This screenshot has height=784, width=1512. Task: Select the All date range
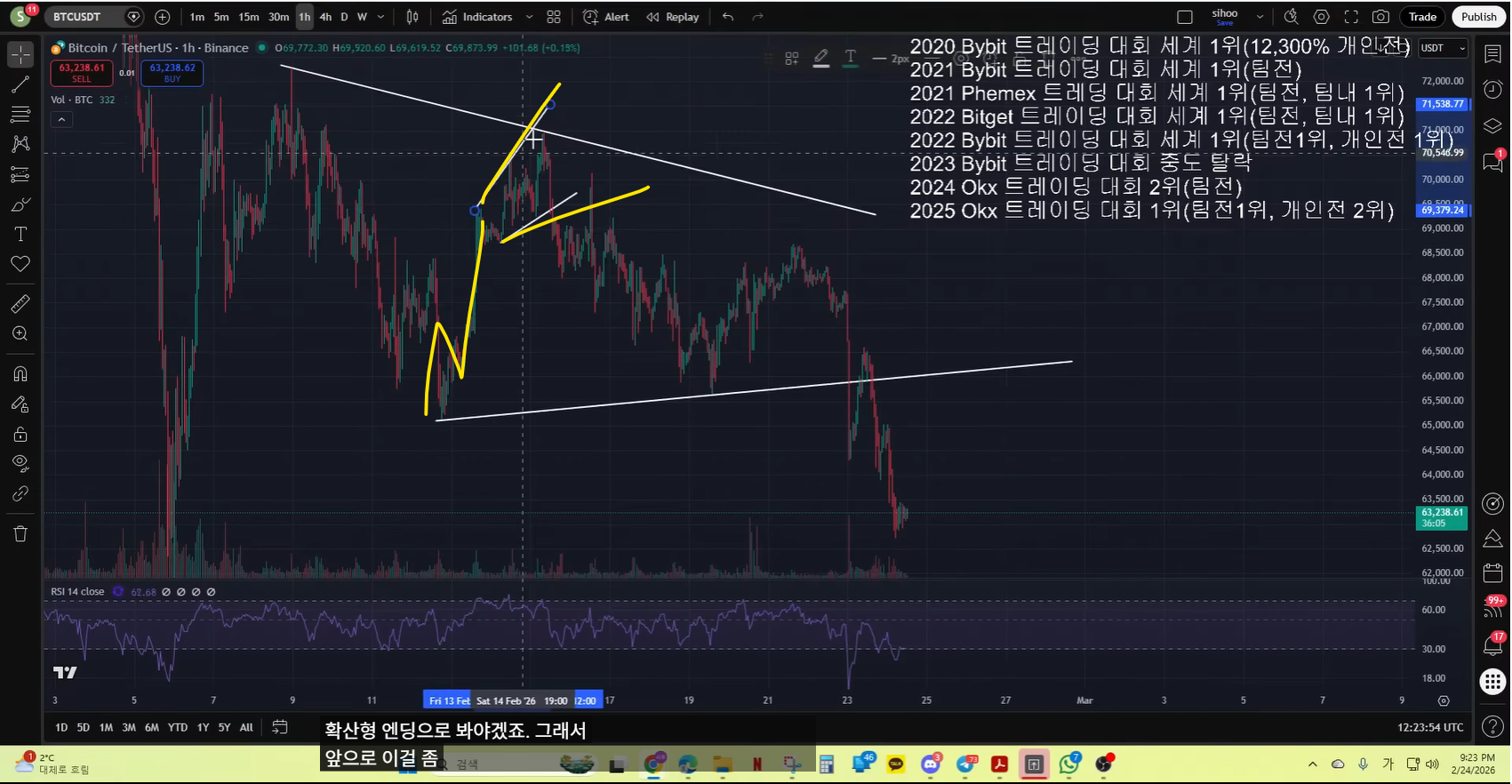tap(246, 727)
